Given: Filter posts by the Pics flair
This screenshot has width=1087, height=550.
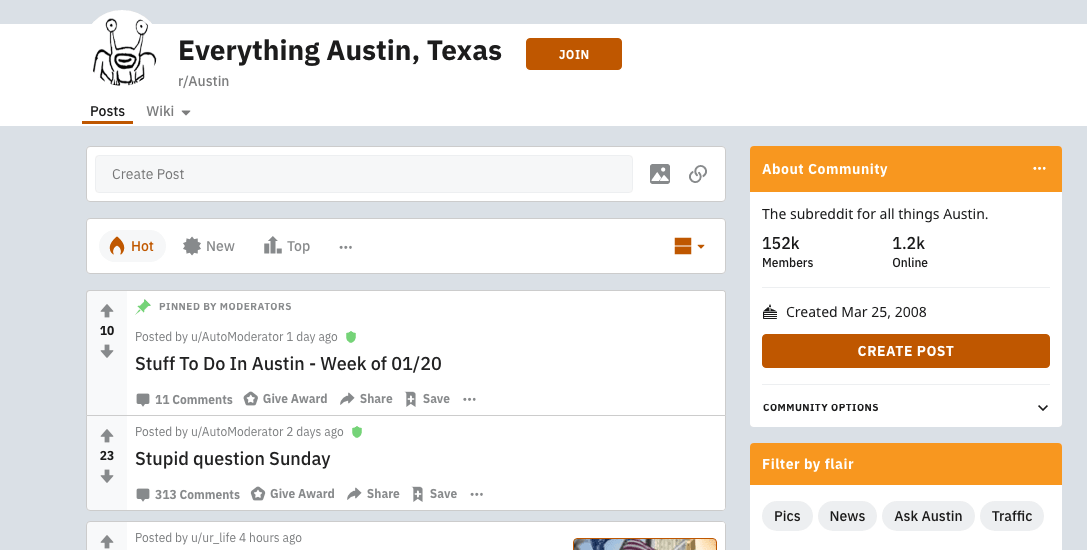Looking at the screenshot, I should pos(787,516).
